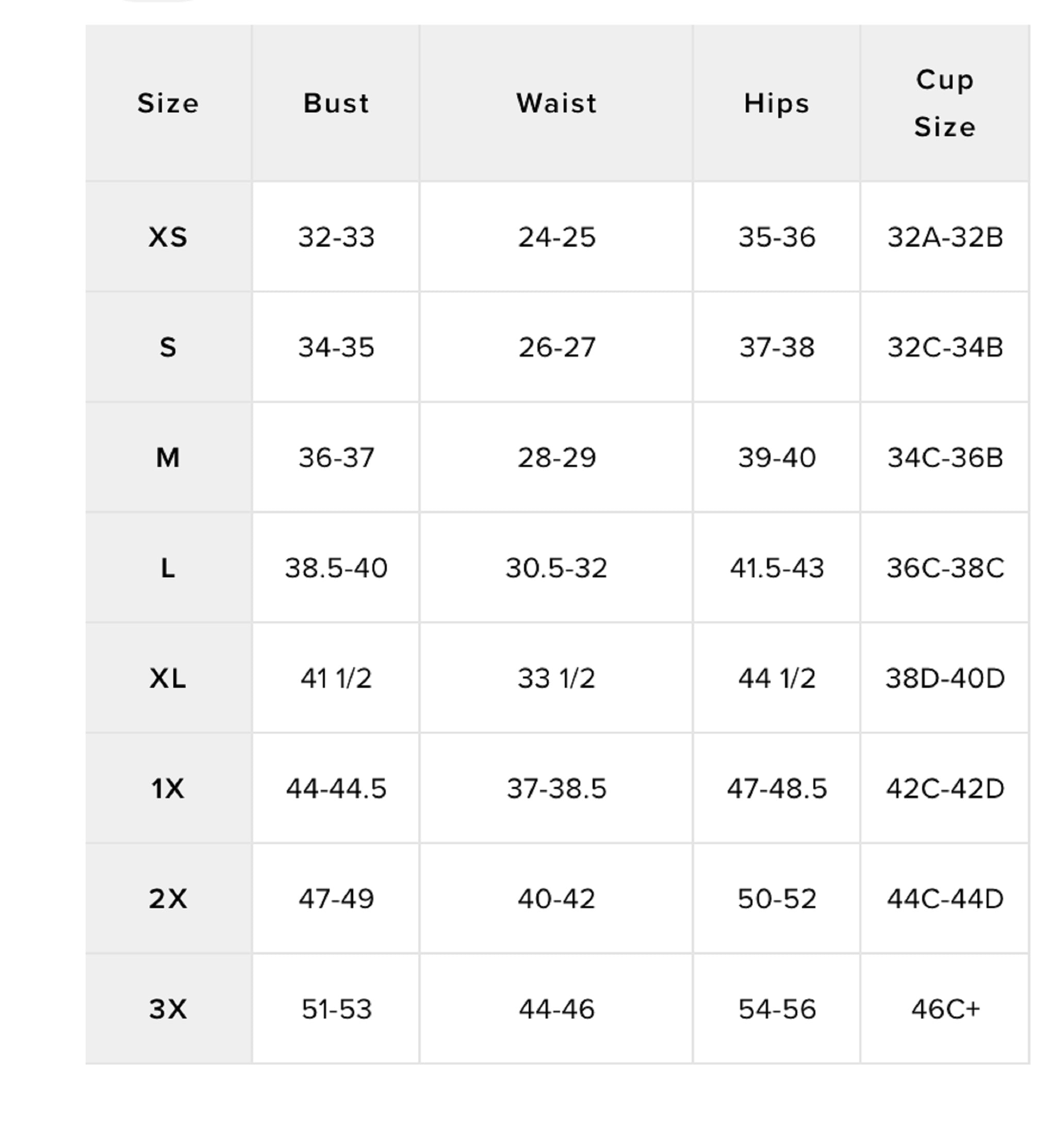Click the Cup Size column header
Viewport: 1064px width, 1130px height.
pos(945,103)
